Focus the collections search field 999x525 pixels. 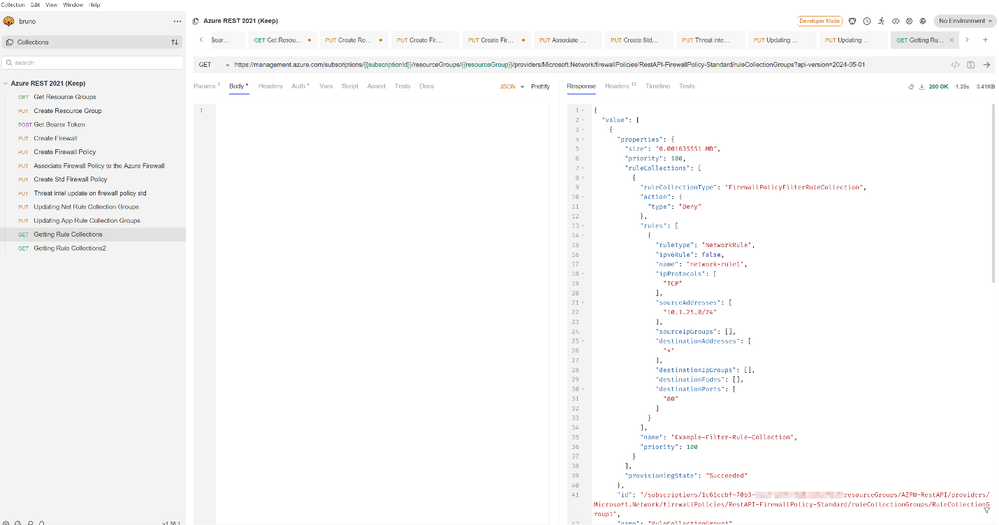click(93, 62)
